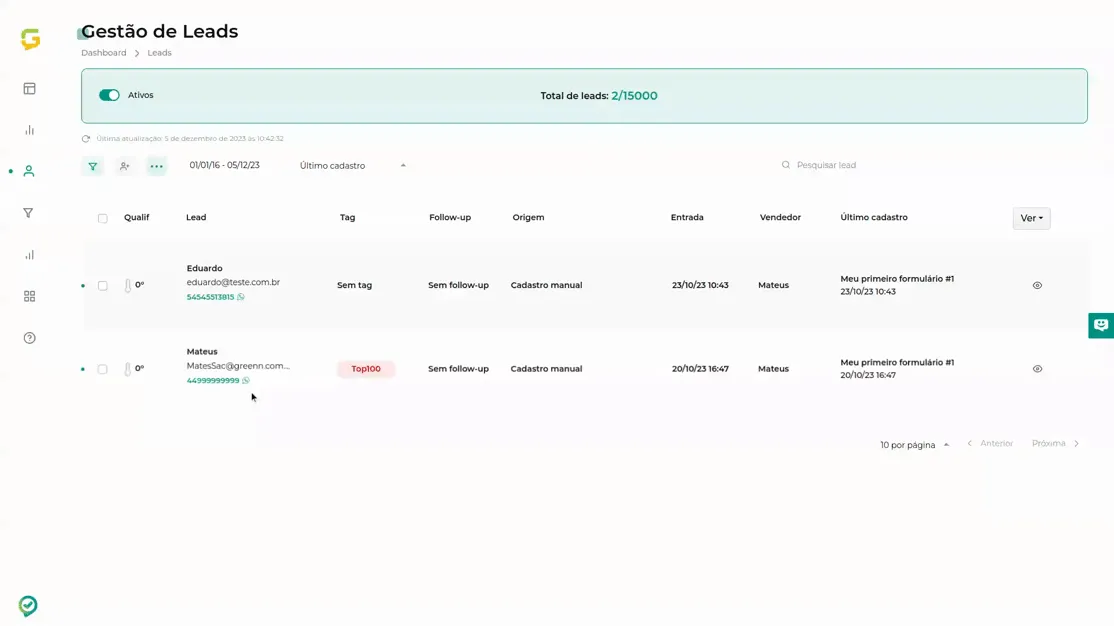The width and height of the screenshot is (1114, 626).
Task: Click the Próxima pagination button
Action: (1056, 443)
